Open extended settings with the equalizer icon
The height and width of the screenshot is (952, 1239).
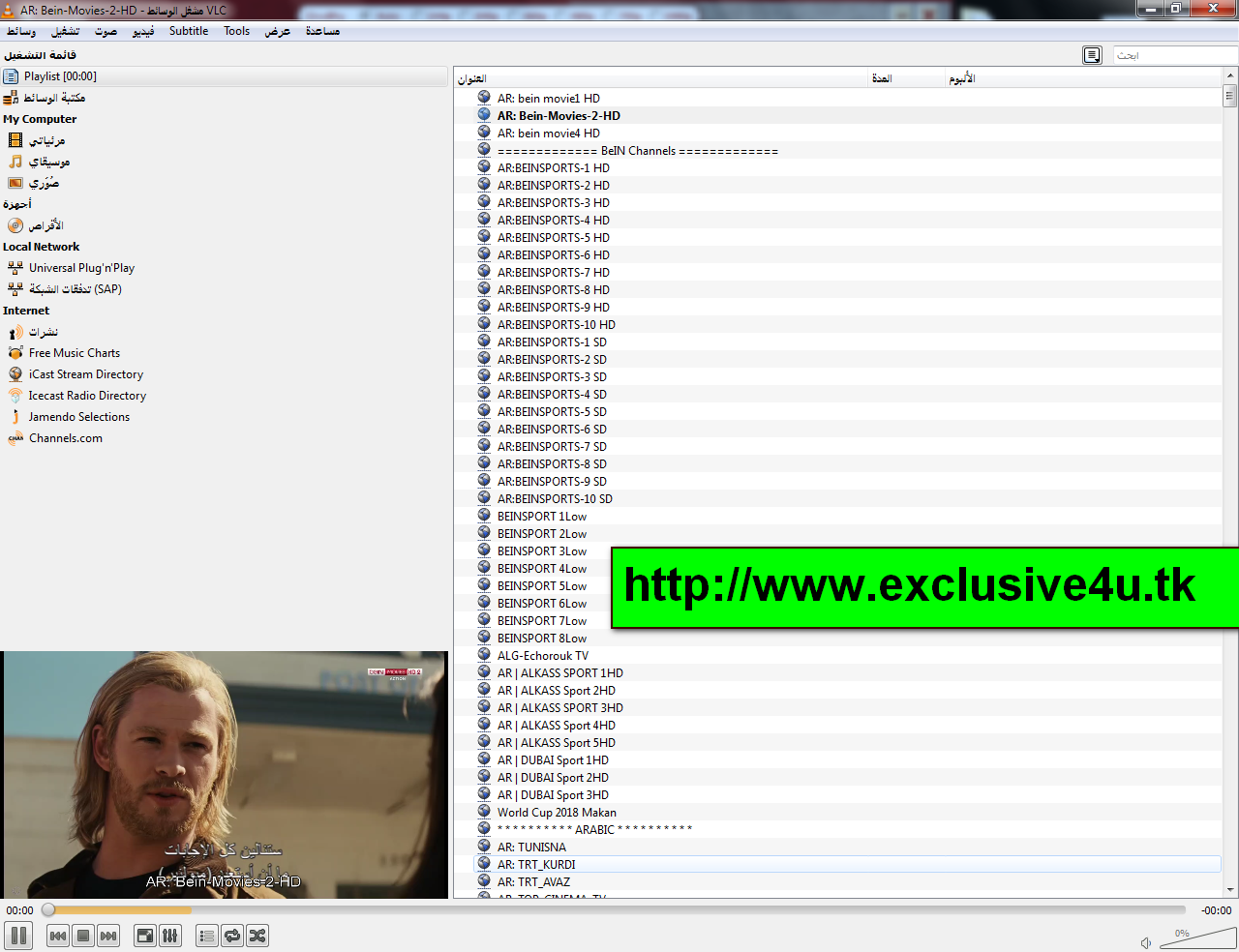[169, 936]
